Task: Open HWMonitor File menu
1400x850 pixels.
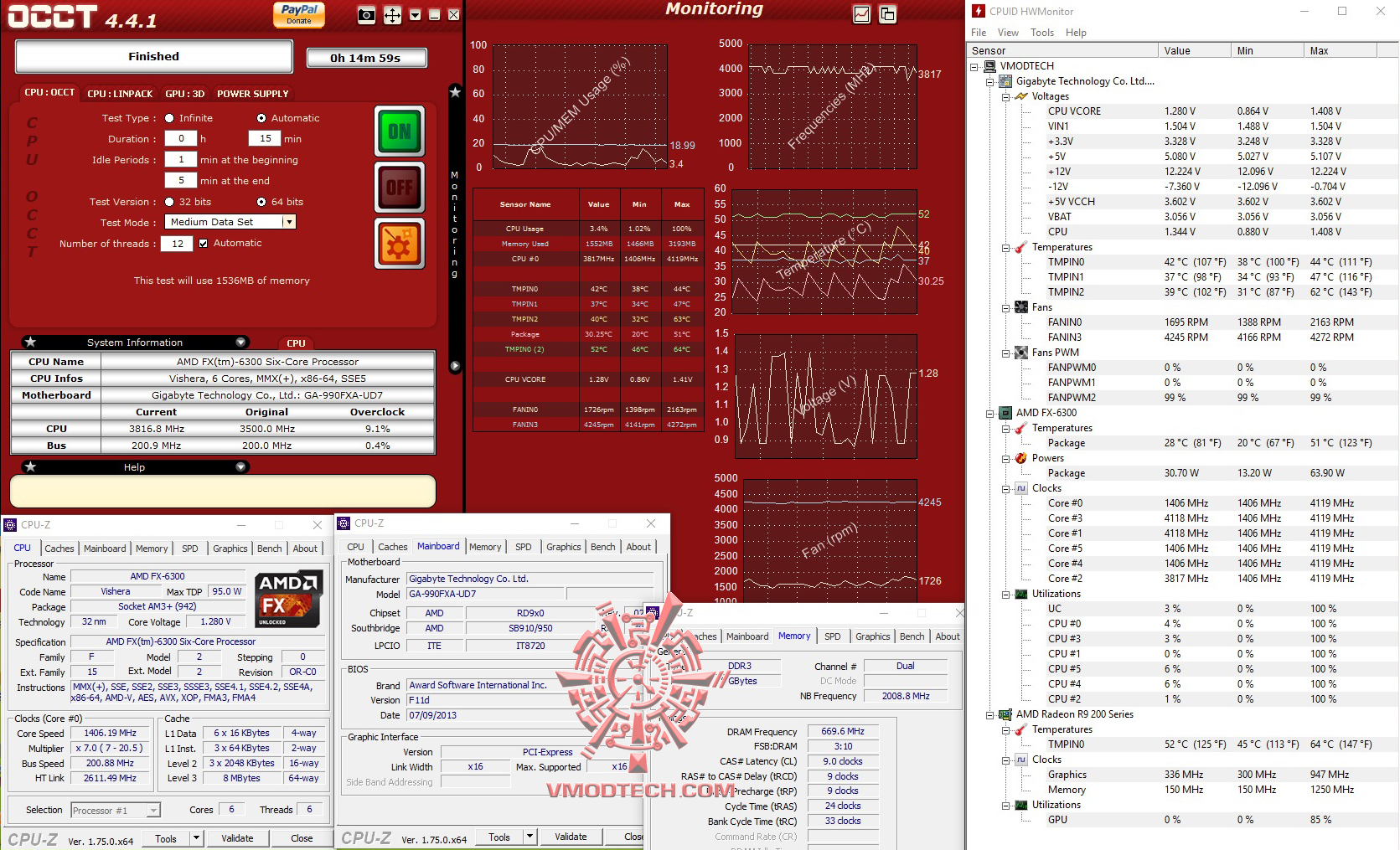Action: click(x=979, y=33)
